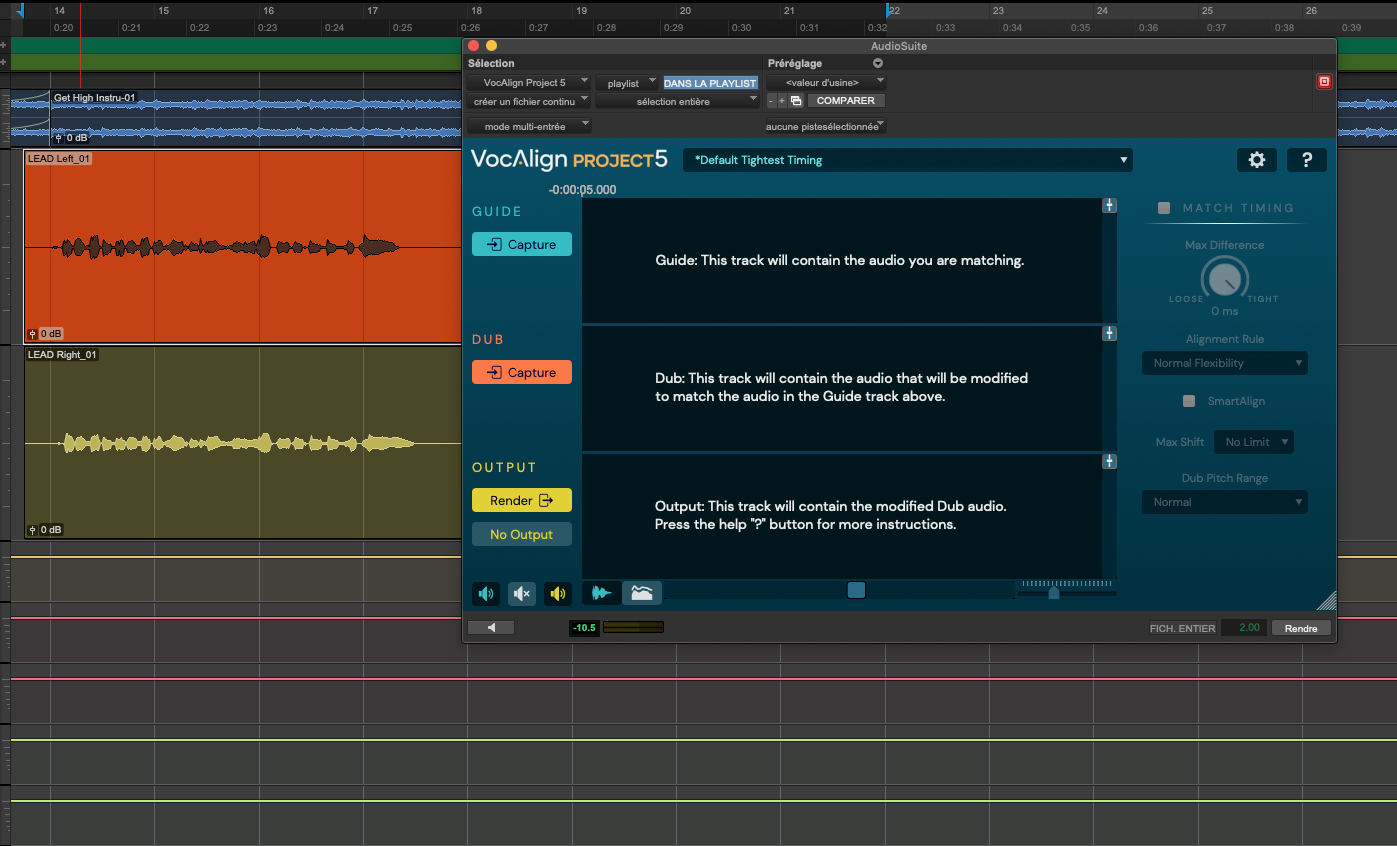This screenshot has height=846, width=1397.
Task: Click the Rendre button at bottom
Action: pyautogui.click(x=1301, y=628)
